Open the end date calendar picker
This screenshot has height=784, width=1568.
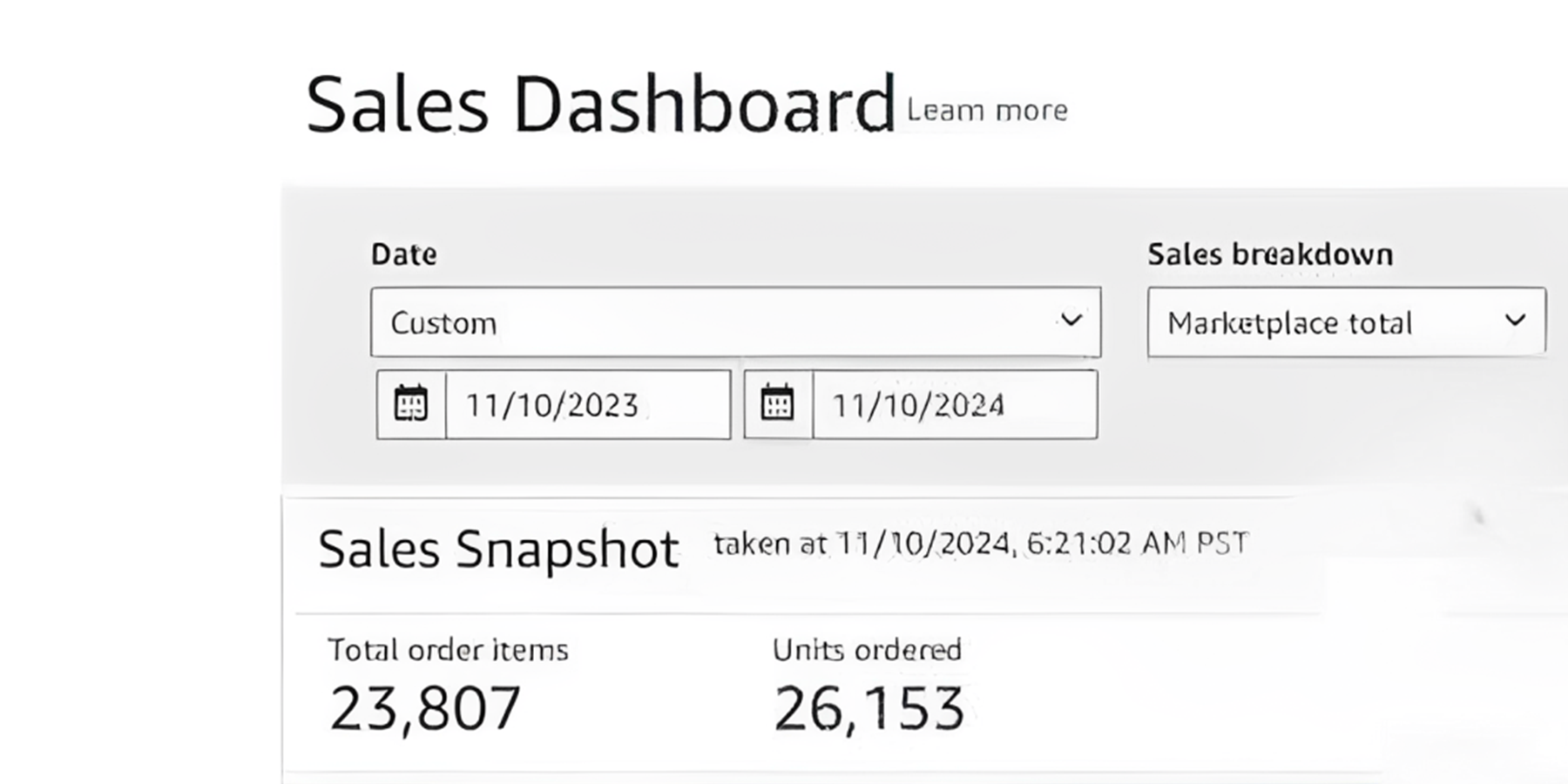coord(778,404)
